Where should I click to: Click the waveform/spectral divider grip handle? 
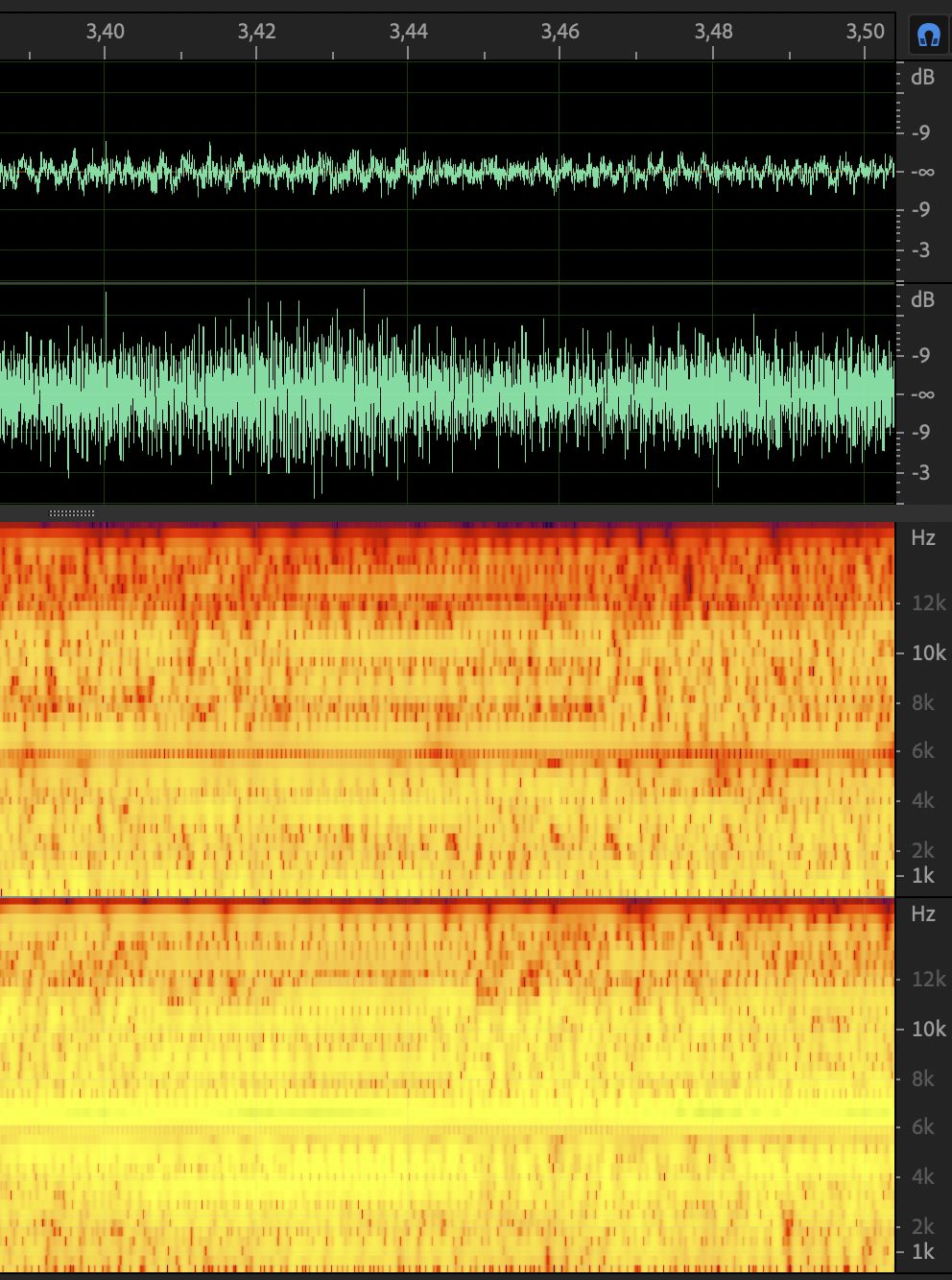pos(72,513)
